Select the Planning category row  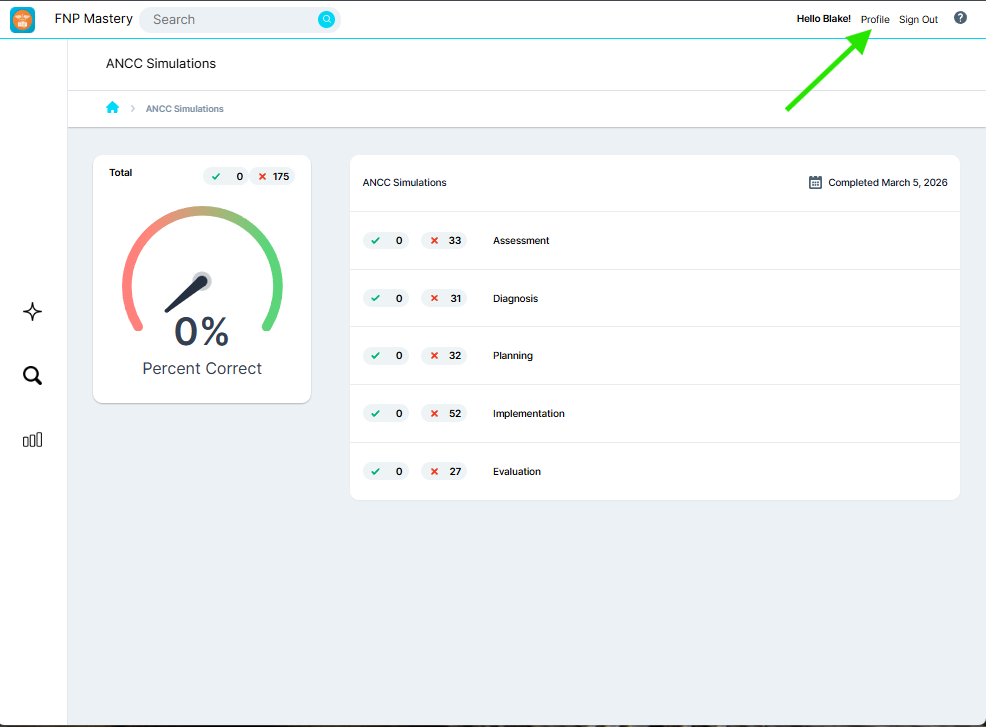[513, 356]
